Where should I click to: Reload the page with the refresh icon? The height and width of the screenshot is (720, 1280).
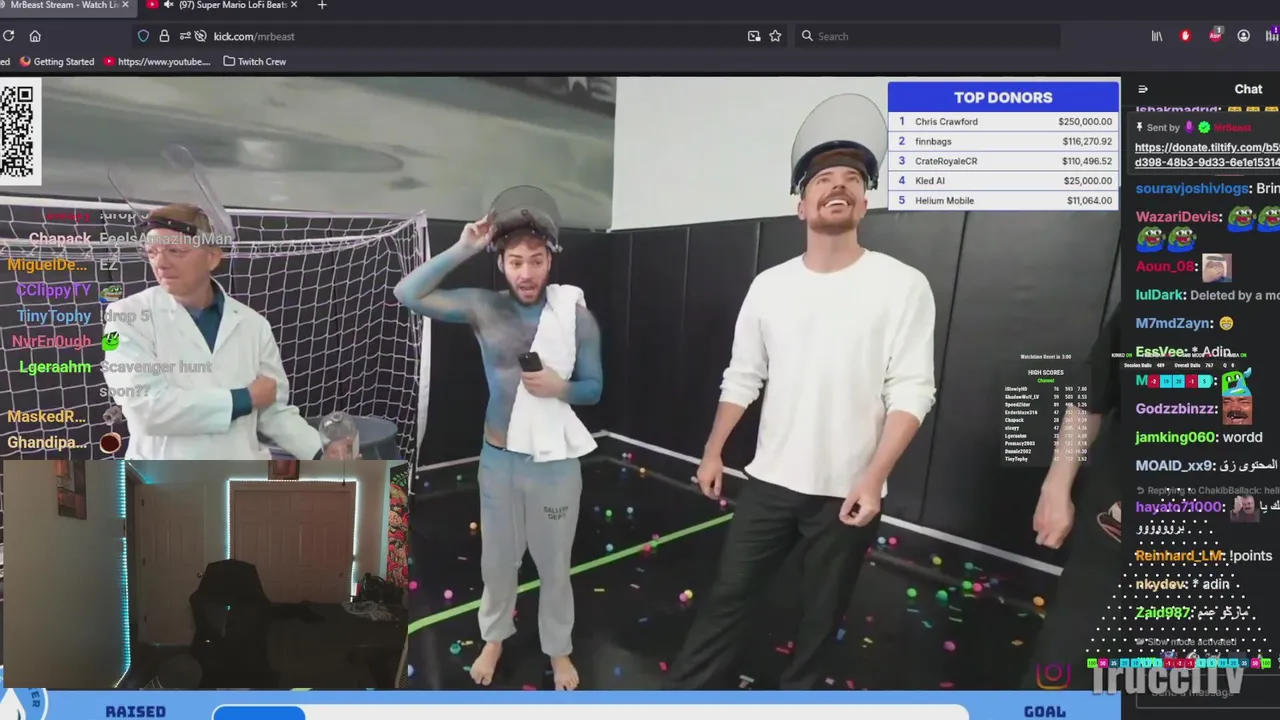pos(8,36)
